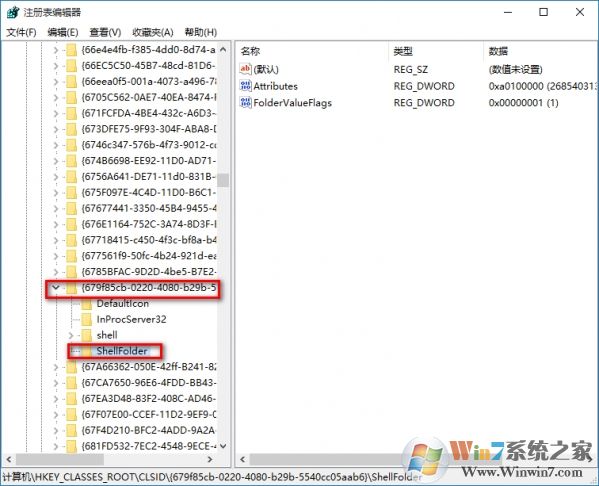Click folder icon of {674B6698-EE92 key
This screenshot has width=599, height=486.
click(x=71, y=161)
